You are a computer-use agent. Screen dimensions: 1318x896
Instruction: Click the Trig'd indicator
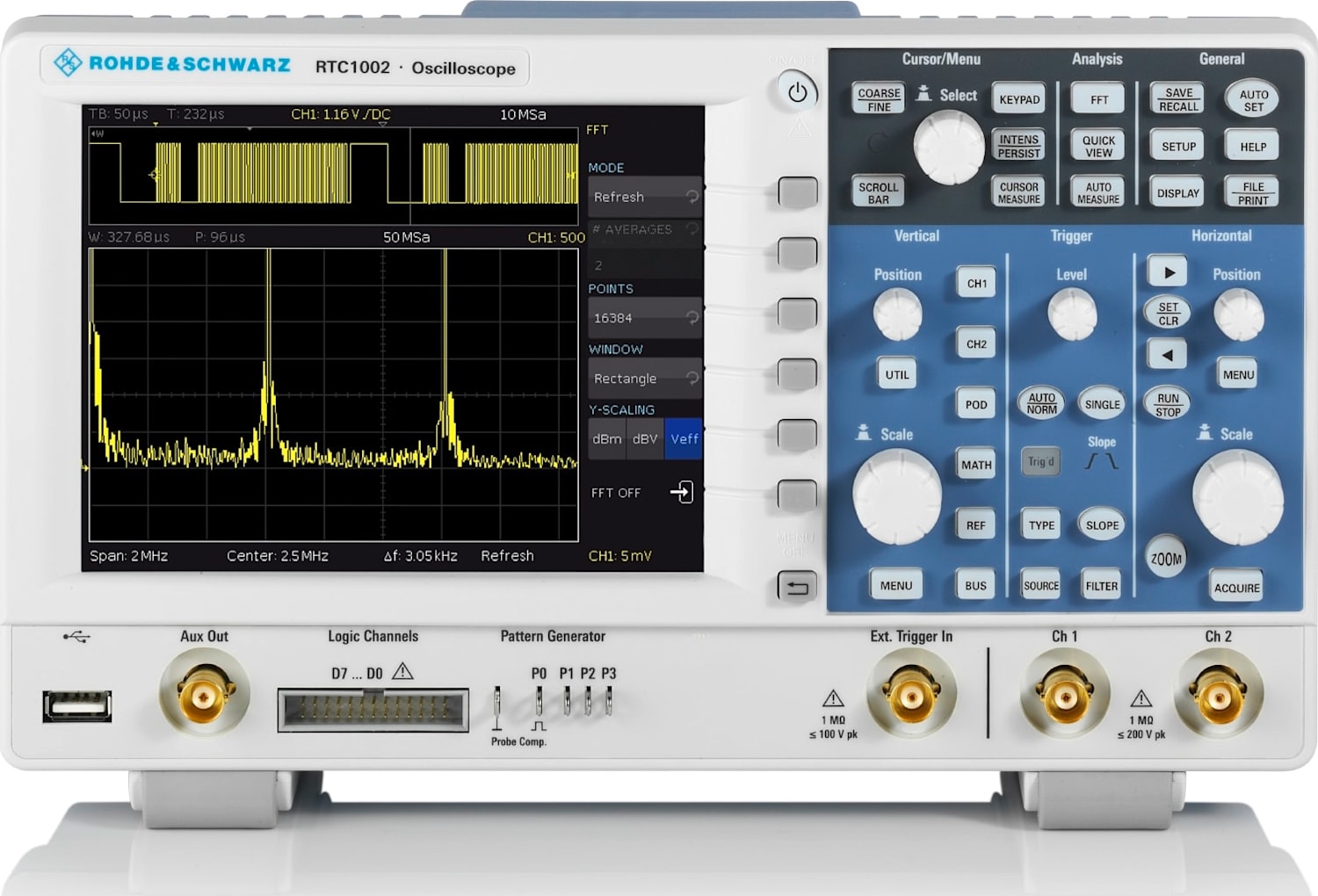[1040, 461]
